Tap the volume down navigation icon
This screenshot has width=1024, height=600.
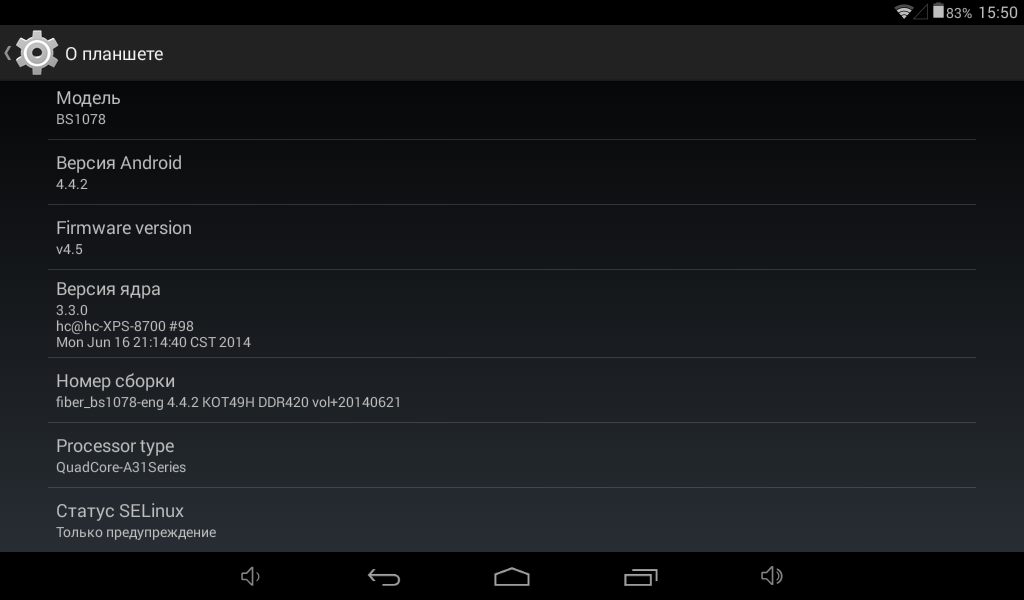pos(251,576)
